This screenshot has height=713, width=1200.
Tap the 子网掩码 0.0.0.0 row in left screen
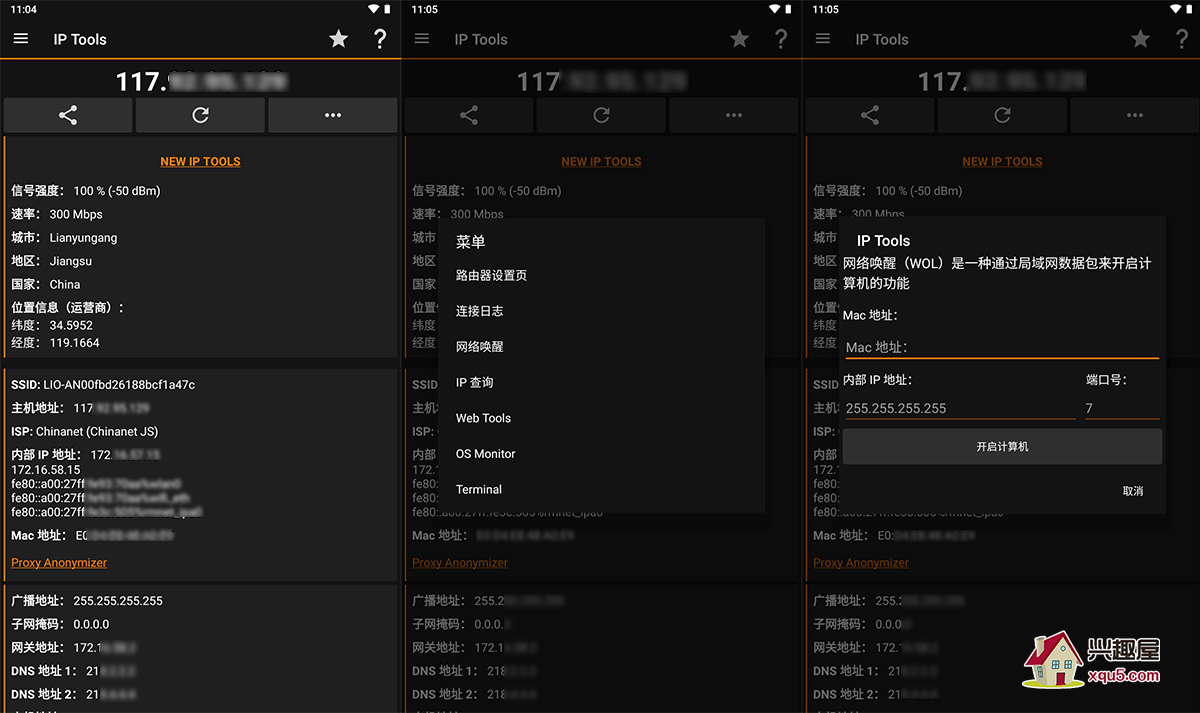click(x=60, y=624)
